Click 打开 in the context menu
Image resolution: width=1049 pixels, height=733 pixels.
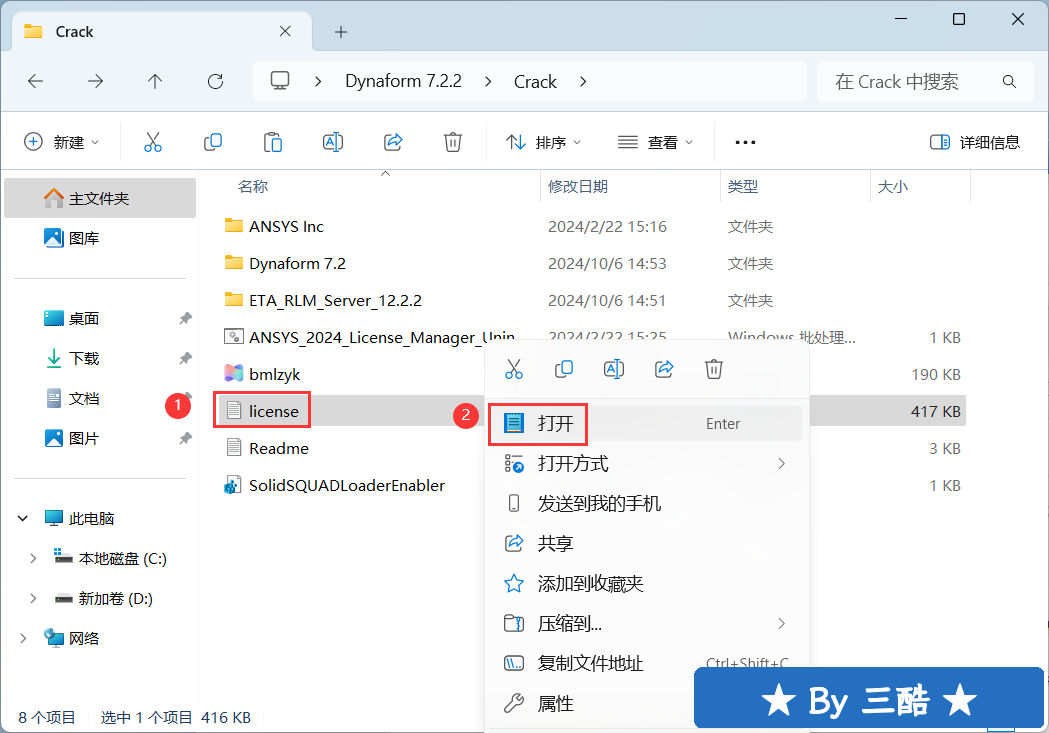pos(646,423)
